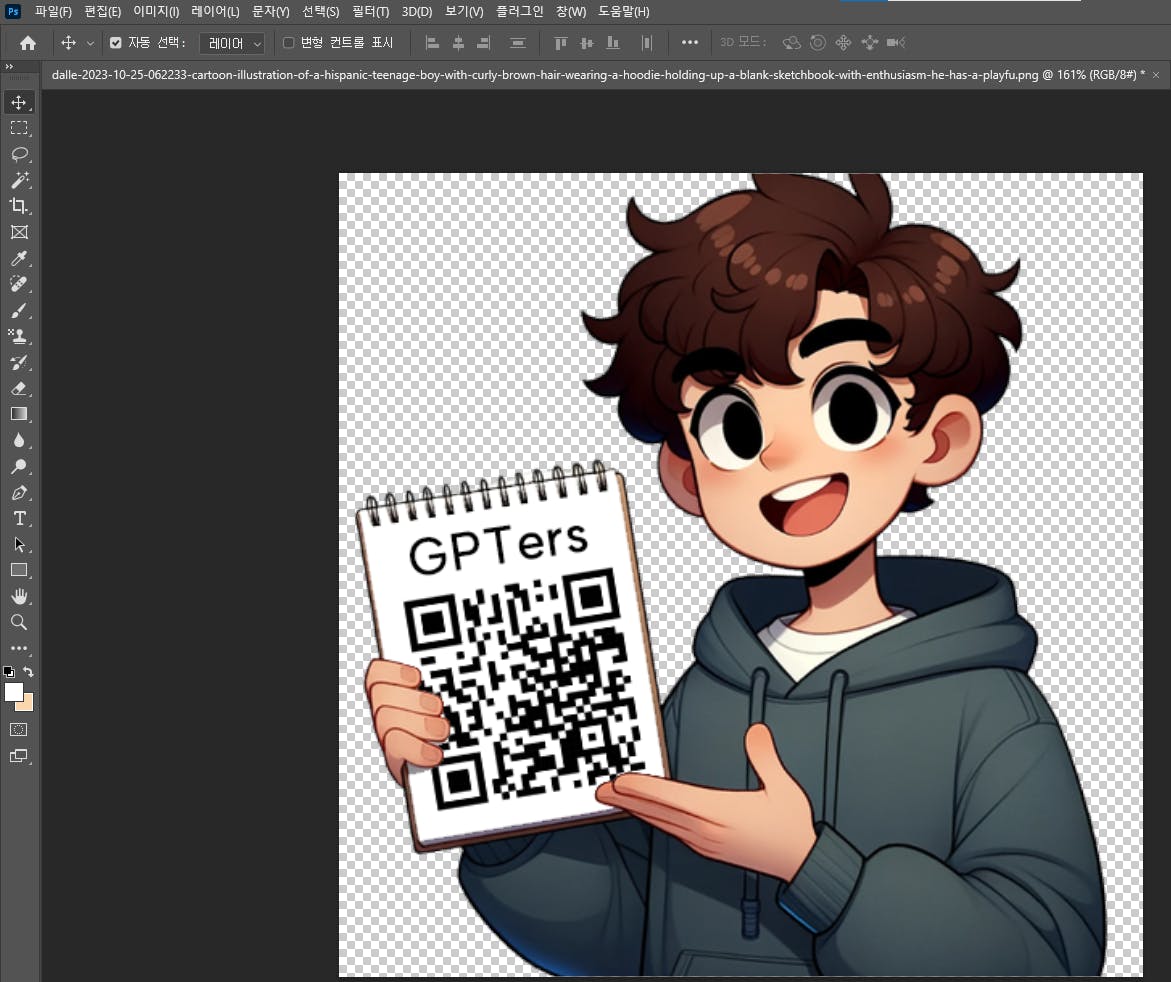Select the Move tool in the toolbox

point(19,102)
